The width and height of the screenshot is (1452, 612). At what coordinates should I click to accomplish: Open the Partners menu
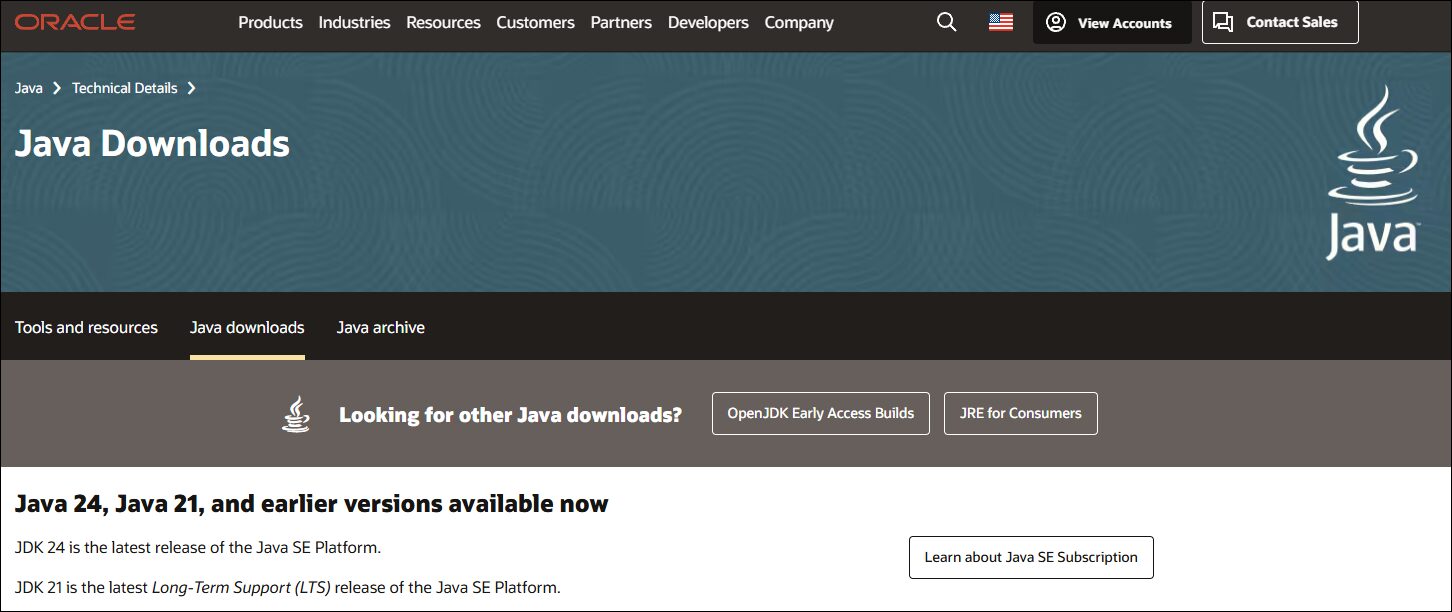(621, 22)
